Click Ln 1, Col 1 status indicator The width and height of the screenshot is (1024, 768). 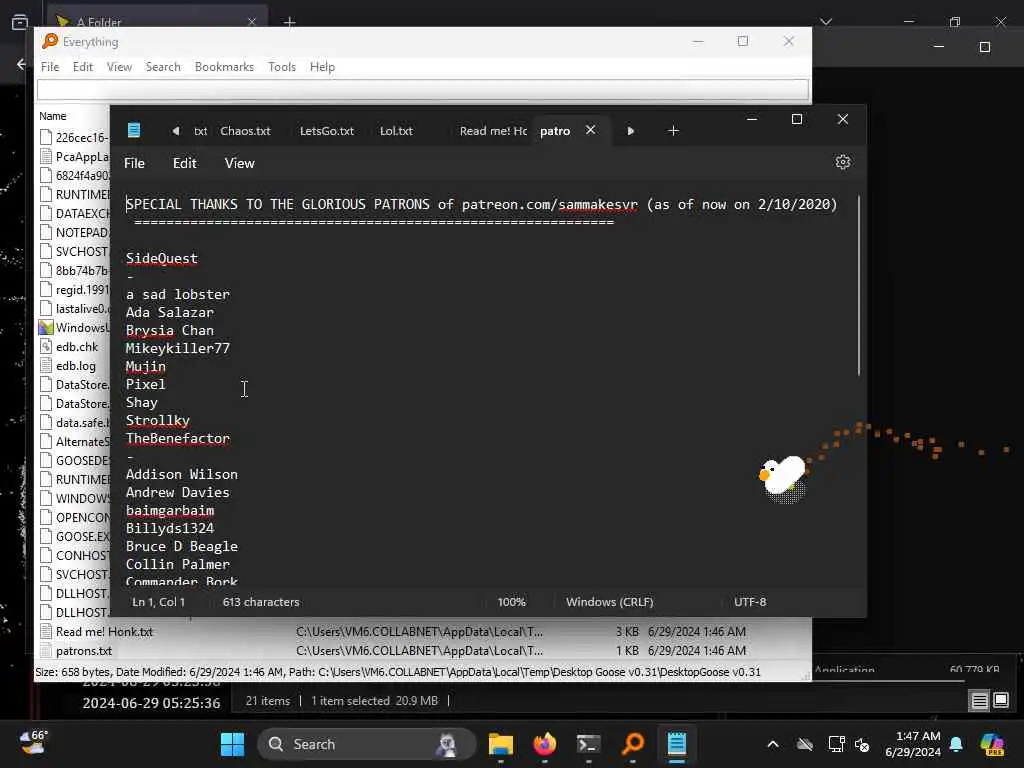(x=159, y=602)
